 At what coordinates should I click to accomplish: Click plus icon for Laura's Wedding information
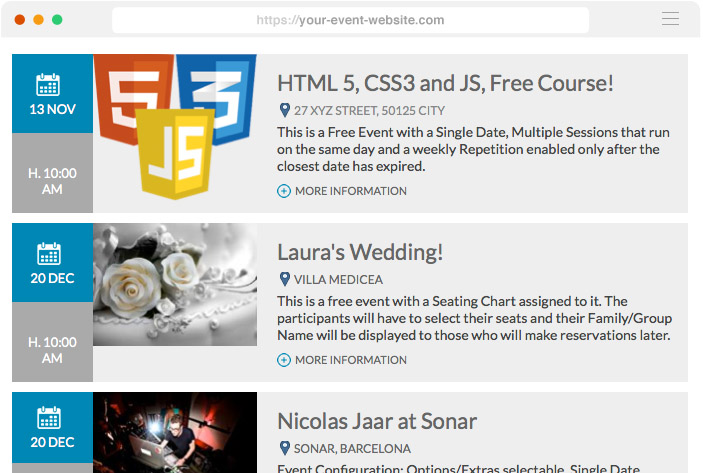pyautogui.click(x=284, y=360)
